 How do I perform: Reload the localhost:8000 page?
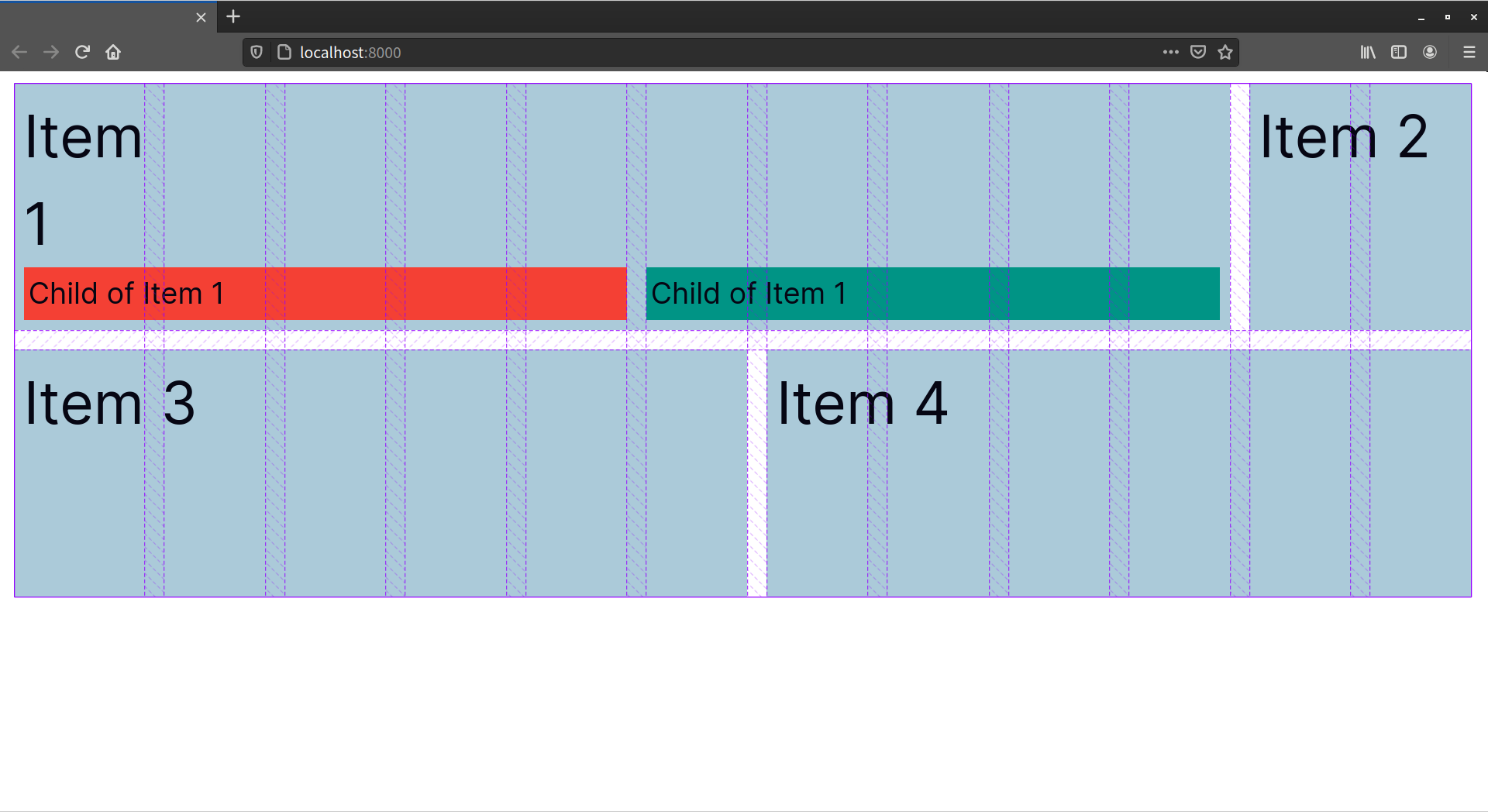[x=82, y=52]
